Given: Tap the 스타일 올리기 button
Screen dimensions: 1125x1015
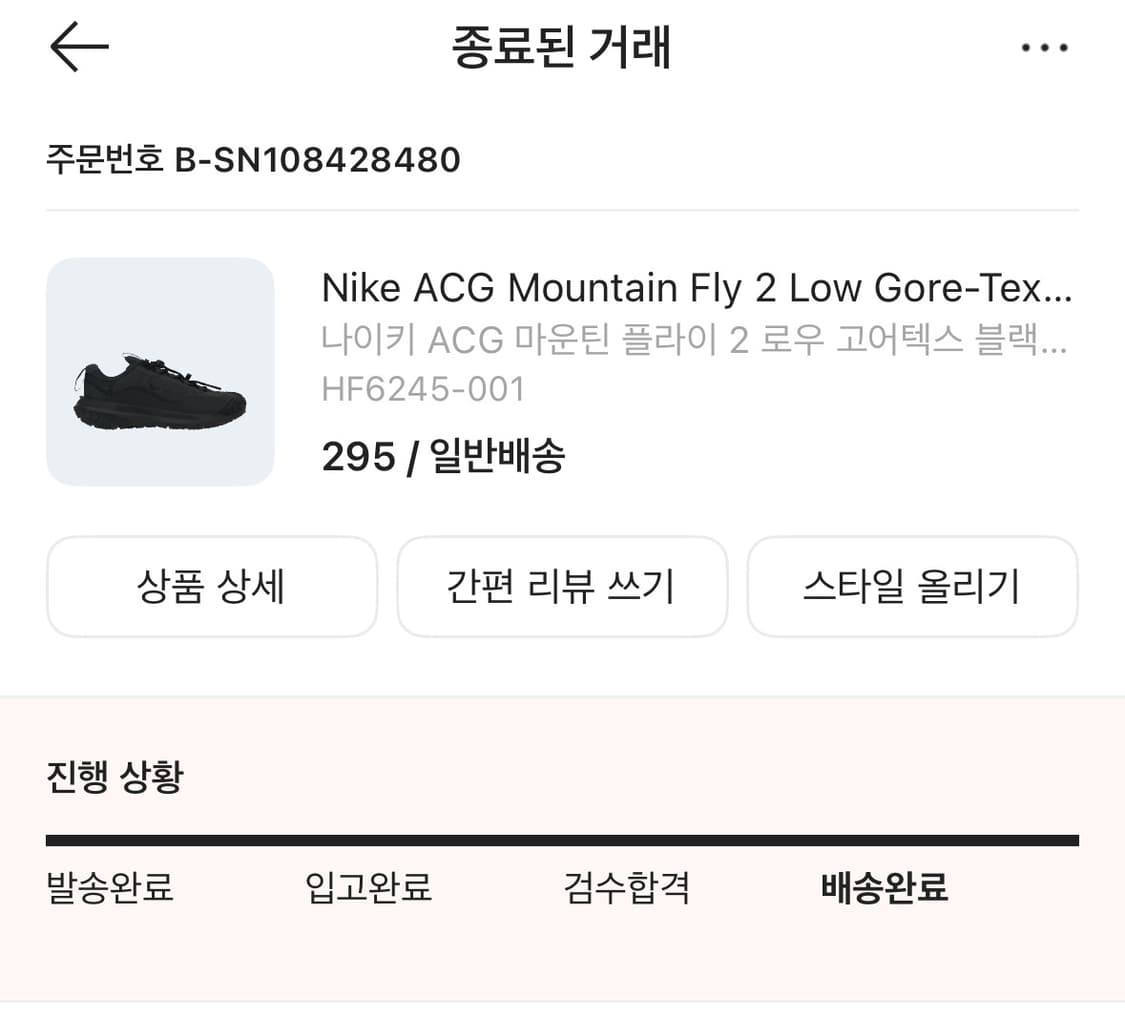Looking at the screenshot, I should point(912,587).
